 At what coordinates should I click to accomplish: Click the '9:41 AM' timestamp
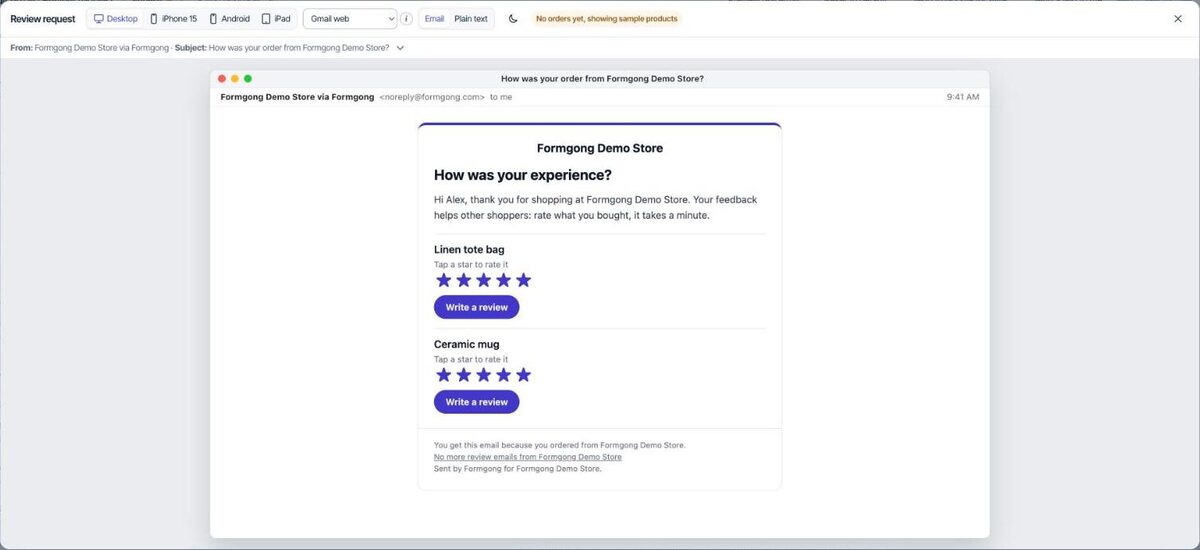tap(963, 97)
